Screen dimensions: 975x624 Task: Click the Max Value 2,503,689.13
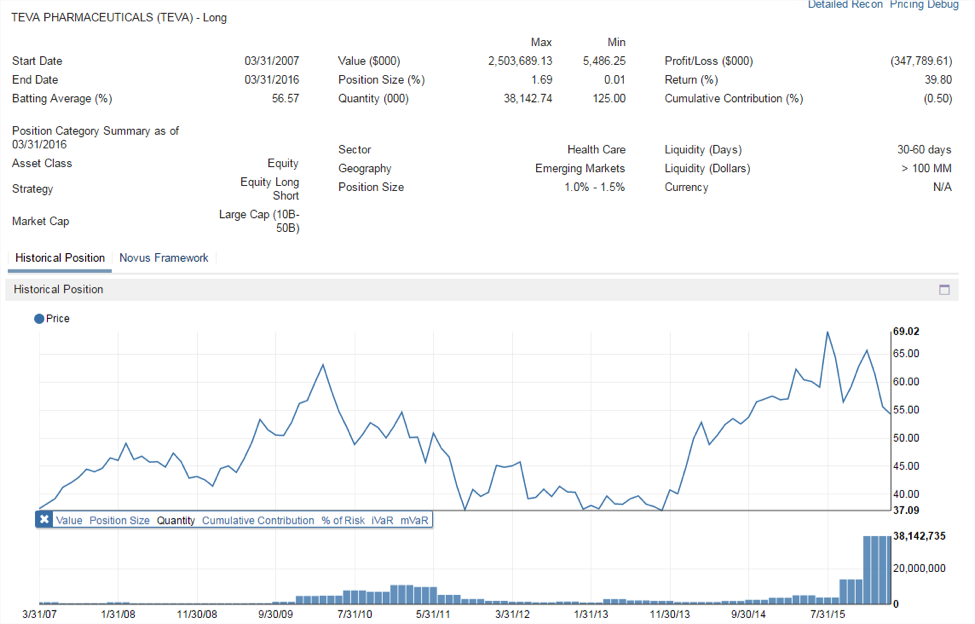pyautogui.click(x=520, y=61)
